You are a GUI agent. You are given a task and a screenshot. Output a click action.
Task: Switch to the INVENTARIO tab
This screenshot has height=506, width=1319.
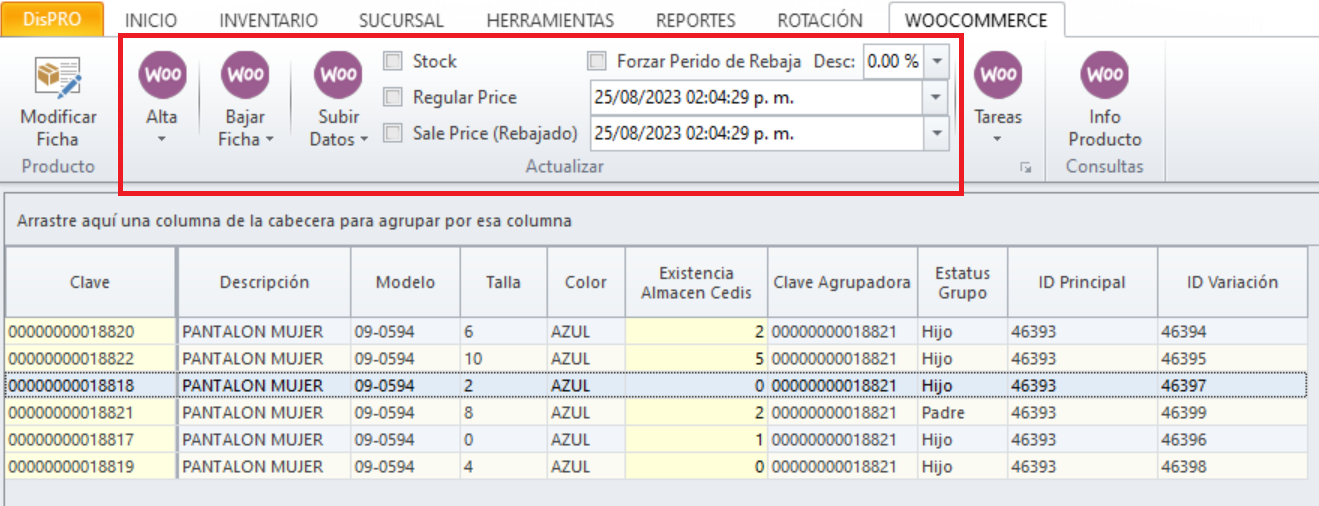268,20
